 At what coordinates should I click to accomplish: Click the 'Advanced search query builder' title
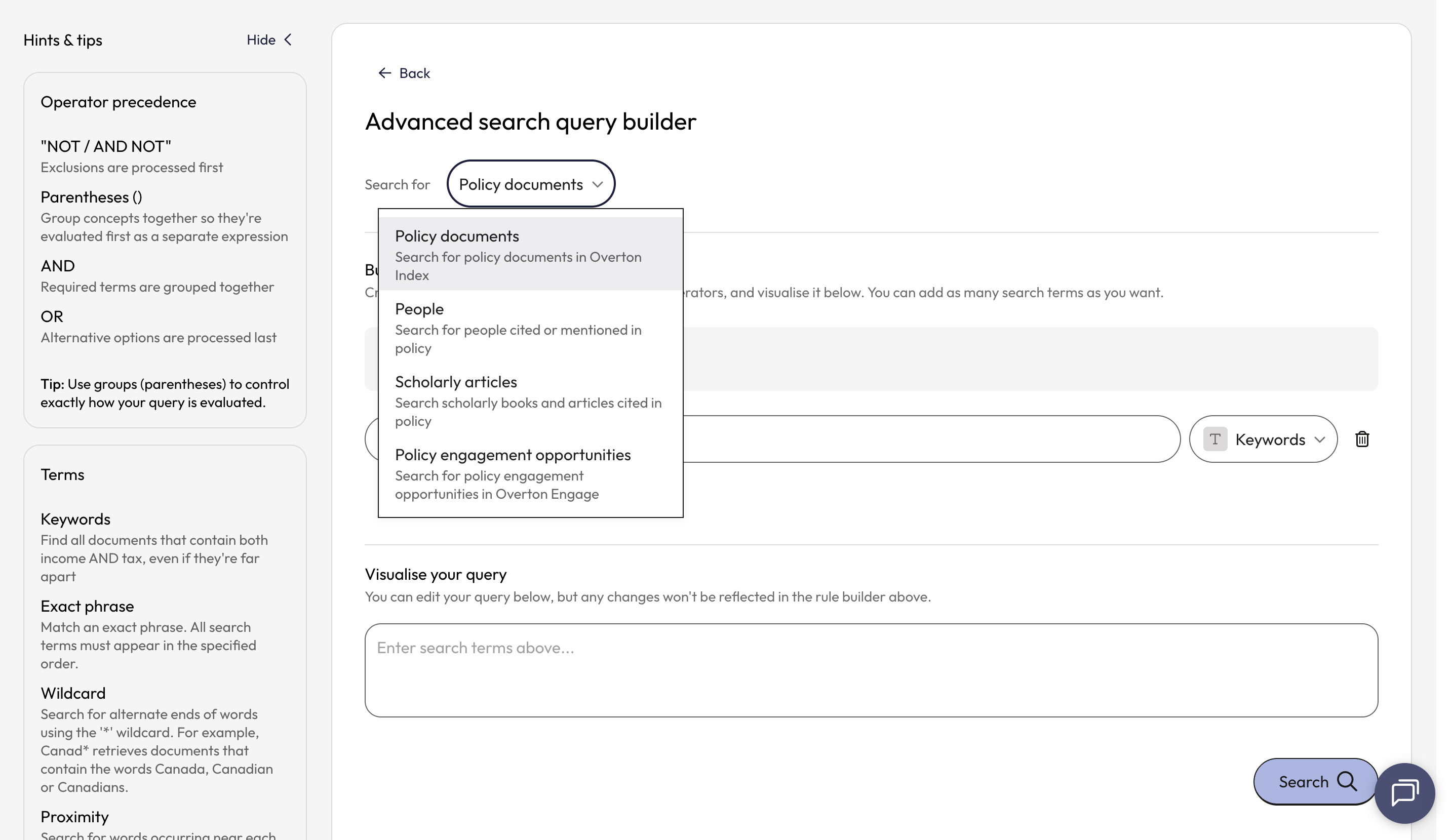[531, 122]
